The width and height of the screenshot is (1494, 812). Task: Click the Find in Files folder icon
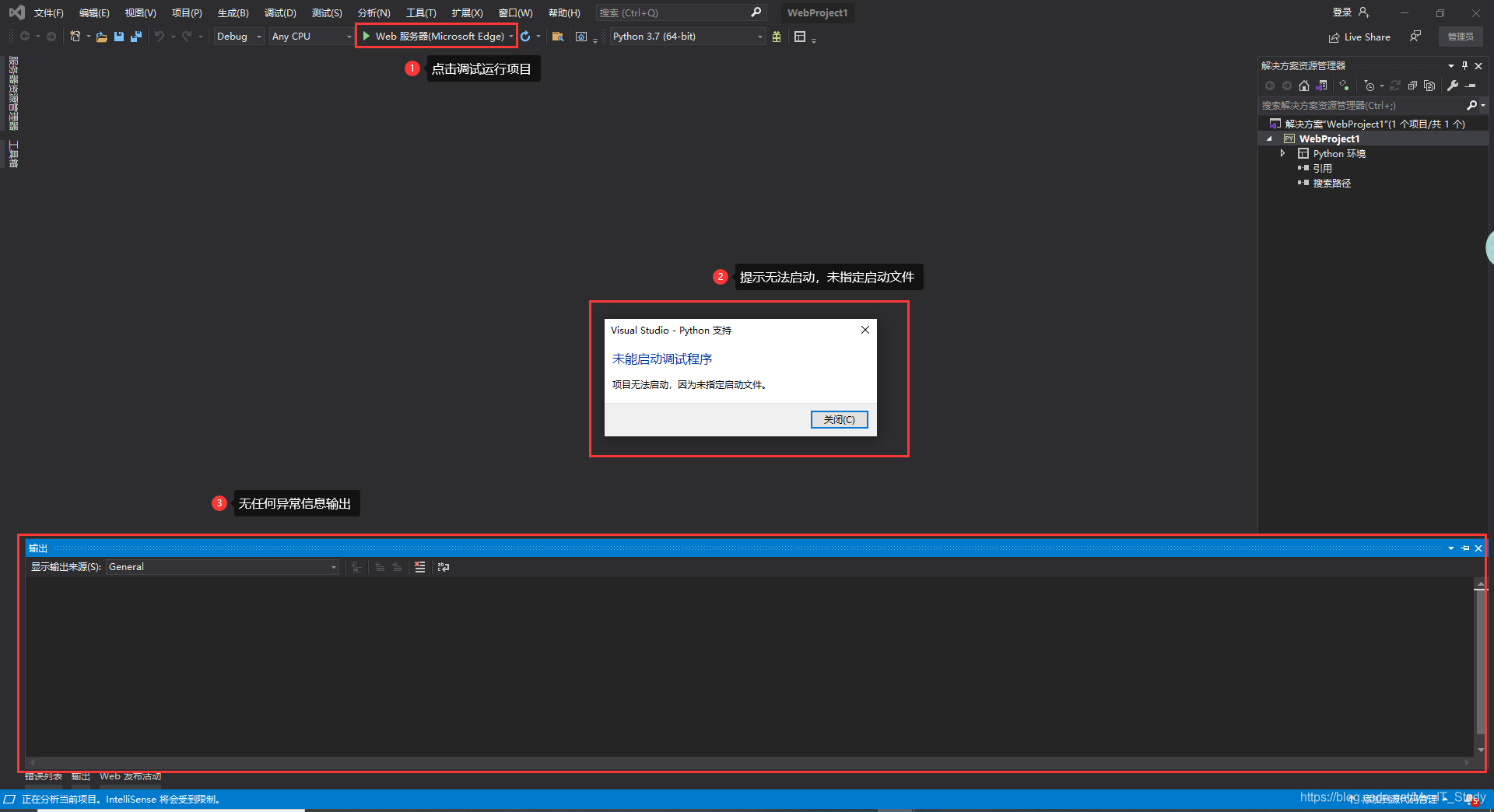click(x=557, y=37)
